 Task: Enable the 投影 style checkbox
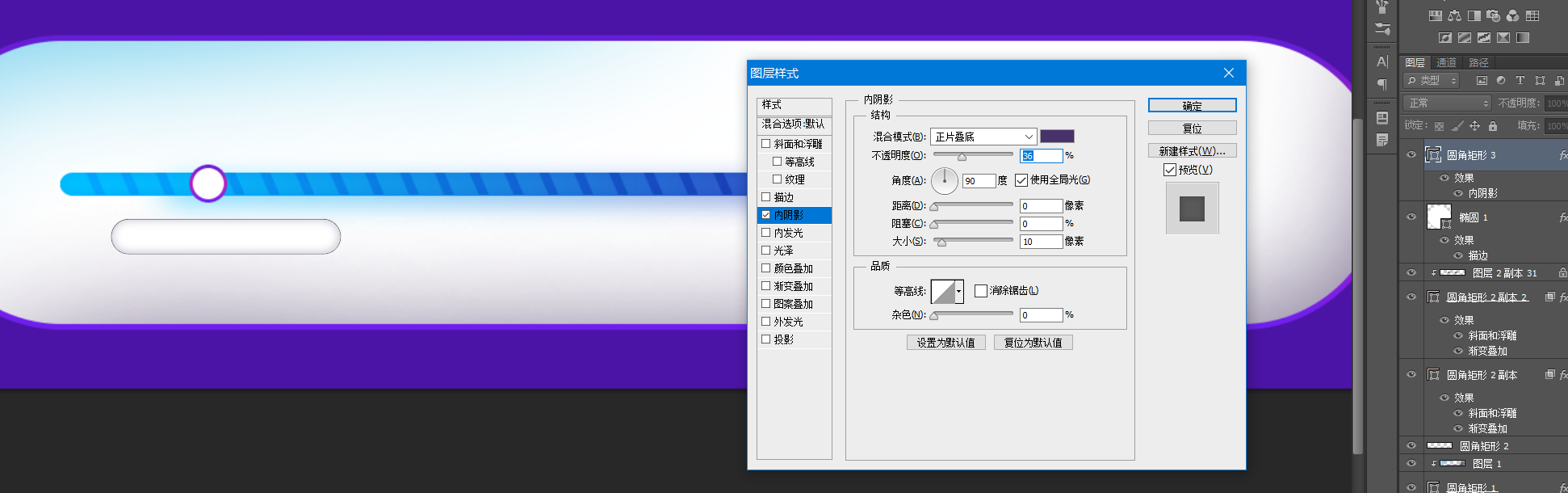766,339
